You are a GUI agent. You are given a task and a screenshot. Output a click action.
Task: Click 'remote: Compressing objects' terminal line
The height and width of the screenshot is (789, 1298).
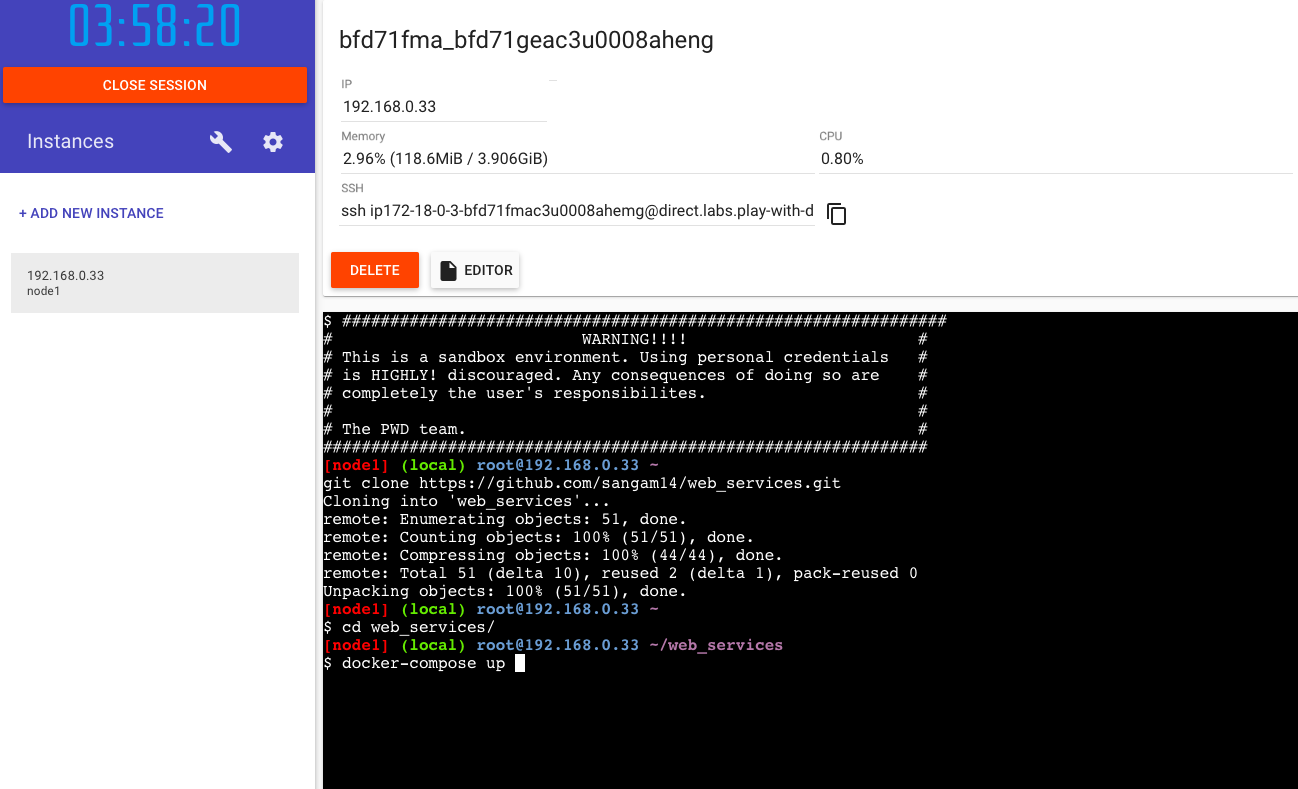pyautogui.click(x=553, y=555)
